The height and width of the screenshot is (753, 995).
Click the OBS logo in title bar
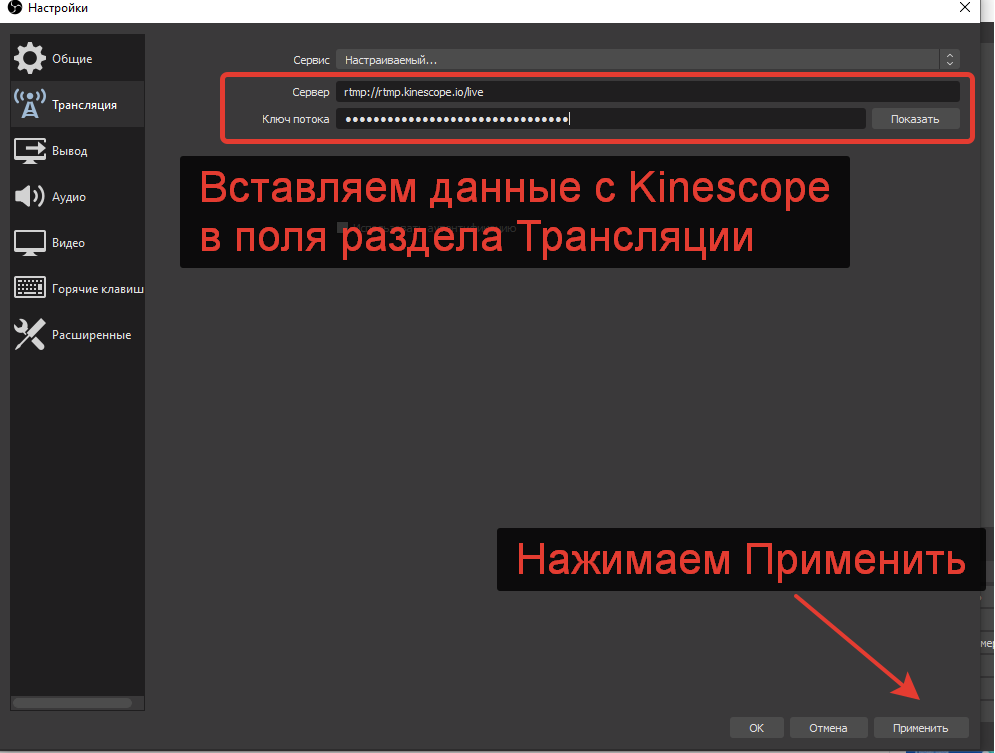(x=14, y=8)
